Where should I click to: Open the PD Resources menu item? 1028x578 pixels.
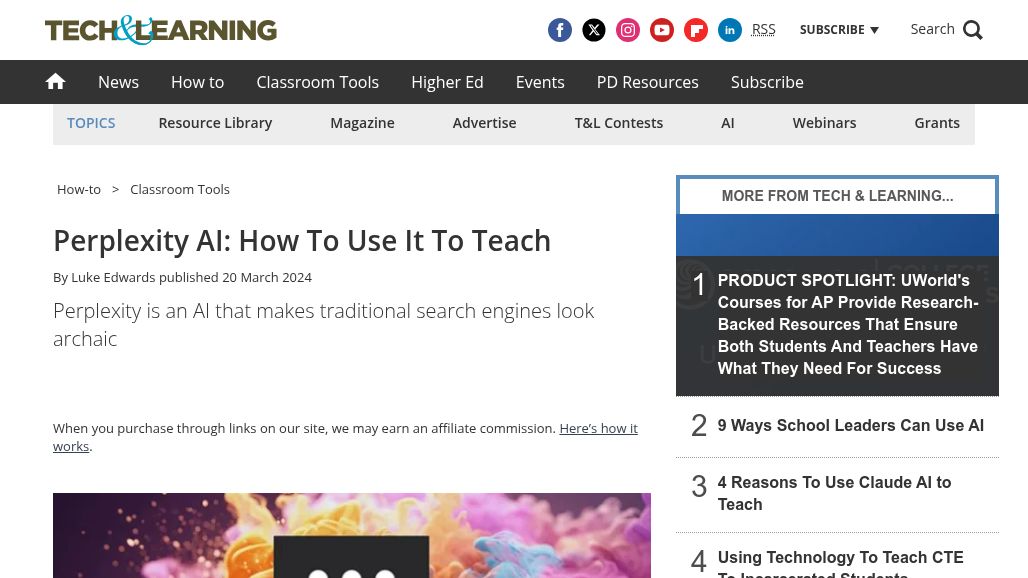(x=647, y=82)
